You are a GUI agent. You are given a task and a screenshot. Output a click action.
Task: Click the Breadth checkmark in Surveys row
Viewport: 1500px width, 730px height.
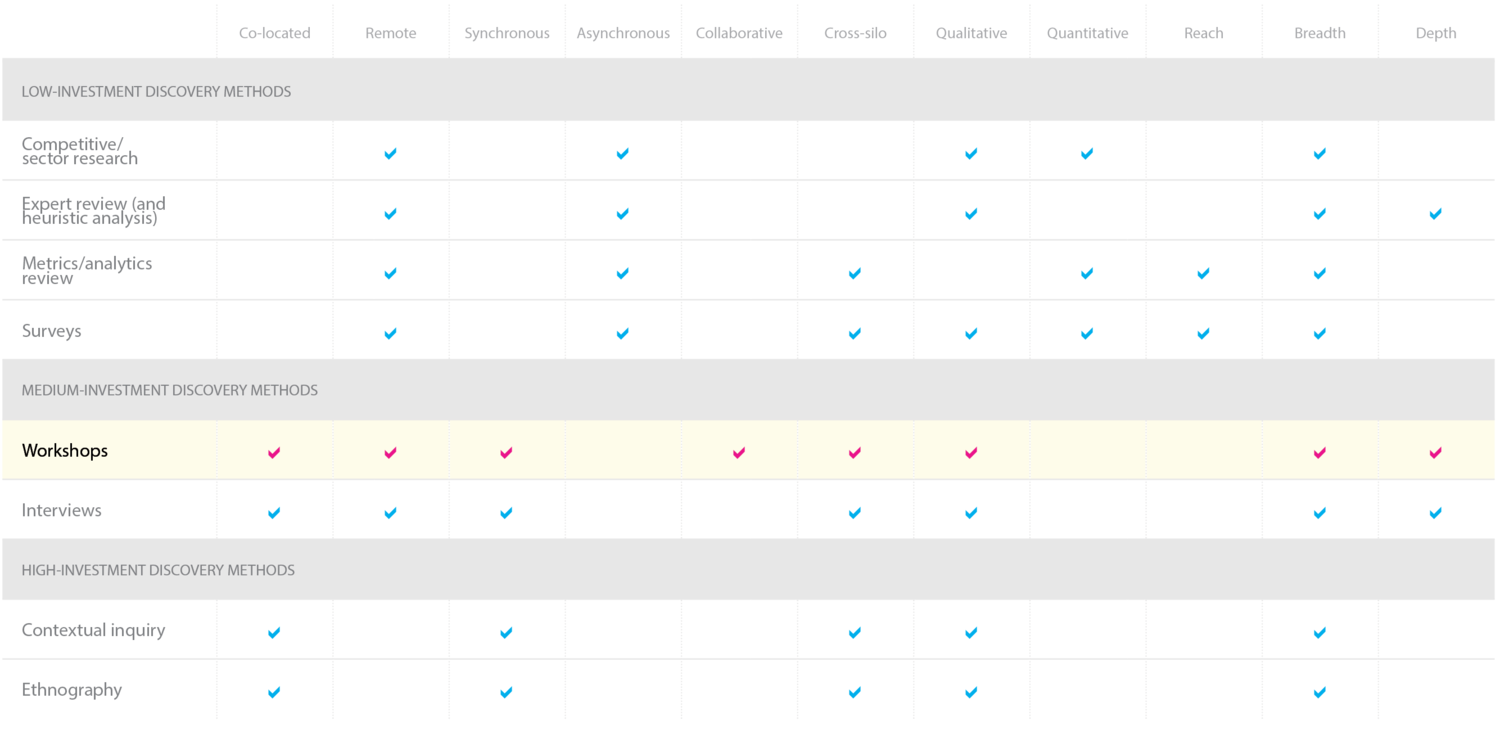tap(1319, 333)
